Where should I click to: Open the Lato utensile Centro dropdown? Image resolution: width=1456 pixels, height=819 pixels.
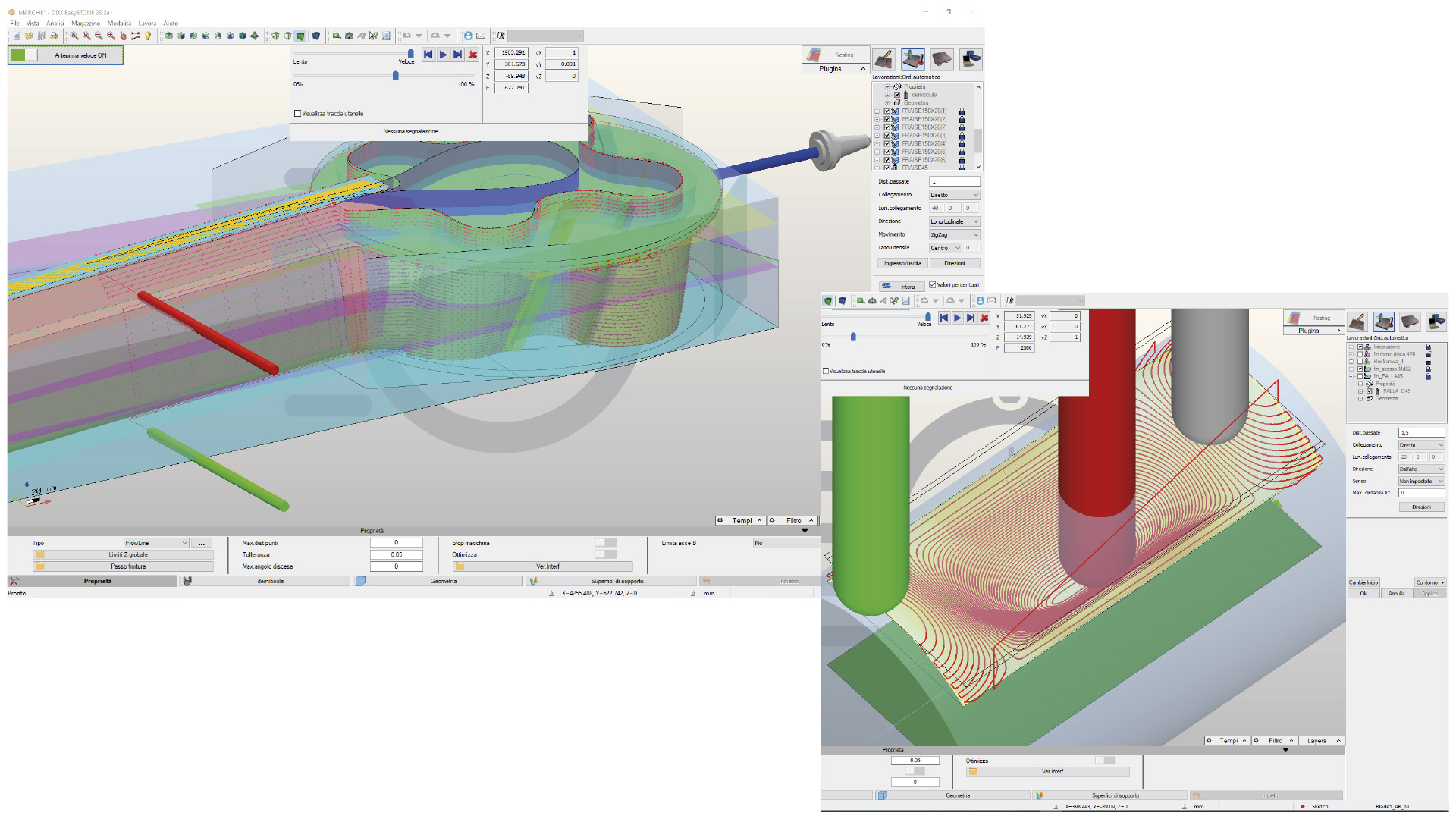click(x=946, y=248)
